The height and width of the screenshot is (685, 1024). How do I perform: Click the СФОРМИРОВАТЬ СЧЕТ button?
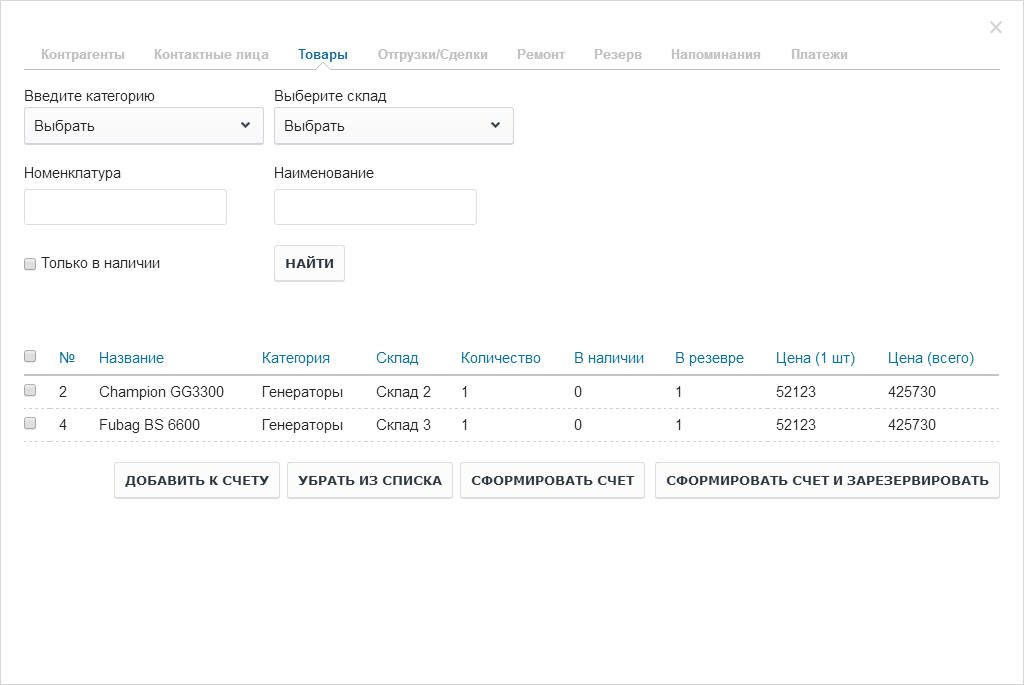click(x=552, y=481)
